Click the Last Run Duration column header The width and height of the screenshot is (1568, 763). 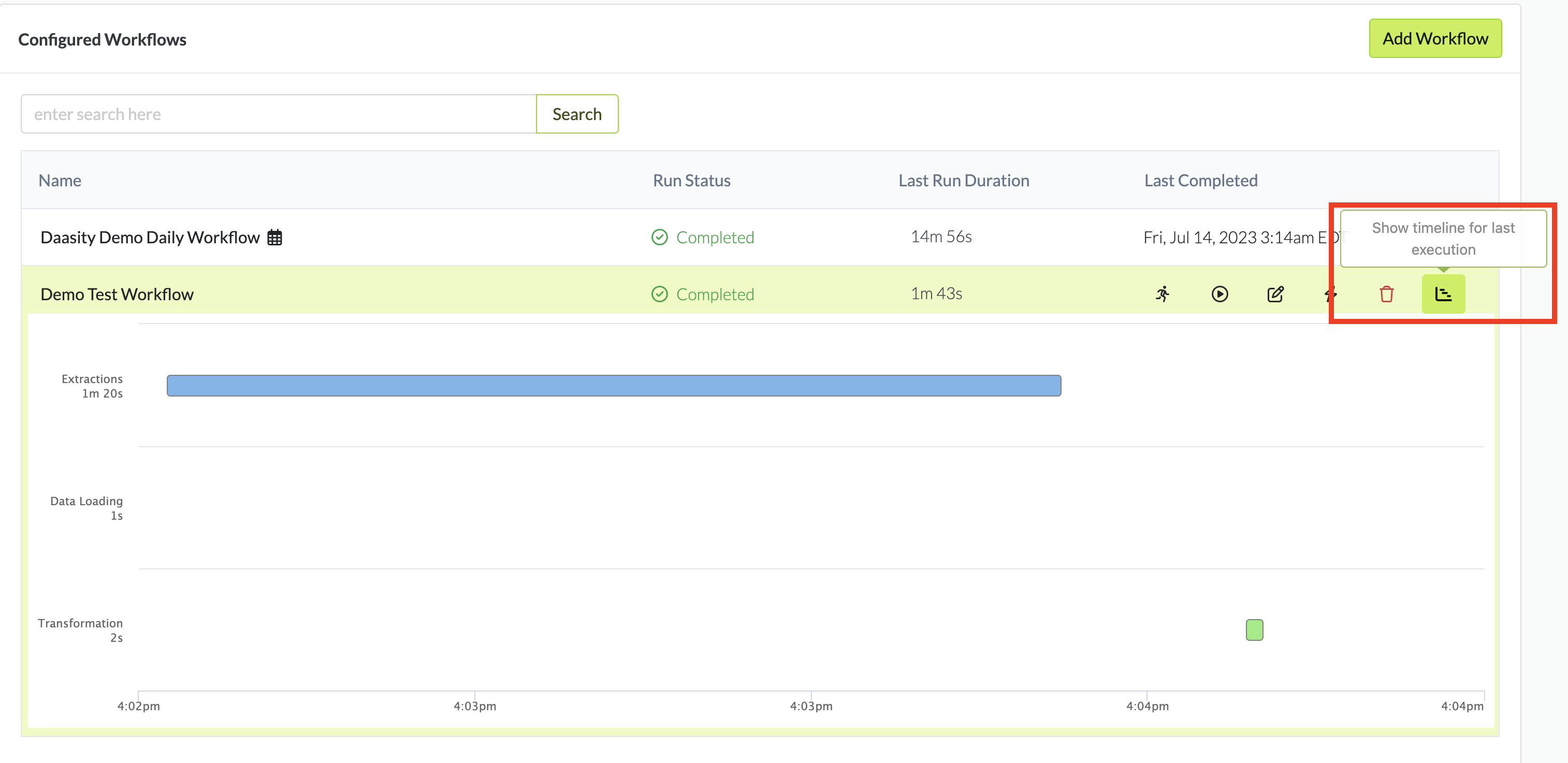[x=963, y=181]
